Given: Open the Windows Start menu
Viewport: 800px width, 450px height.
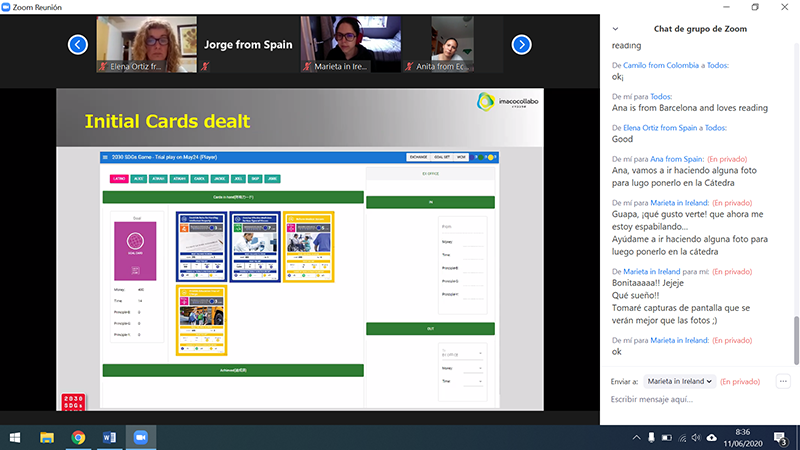Looking at the screenshot, I should click(x=15, y=437).
